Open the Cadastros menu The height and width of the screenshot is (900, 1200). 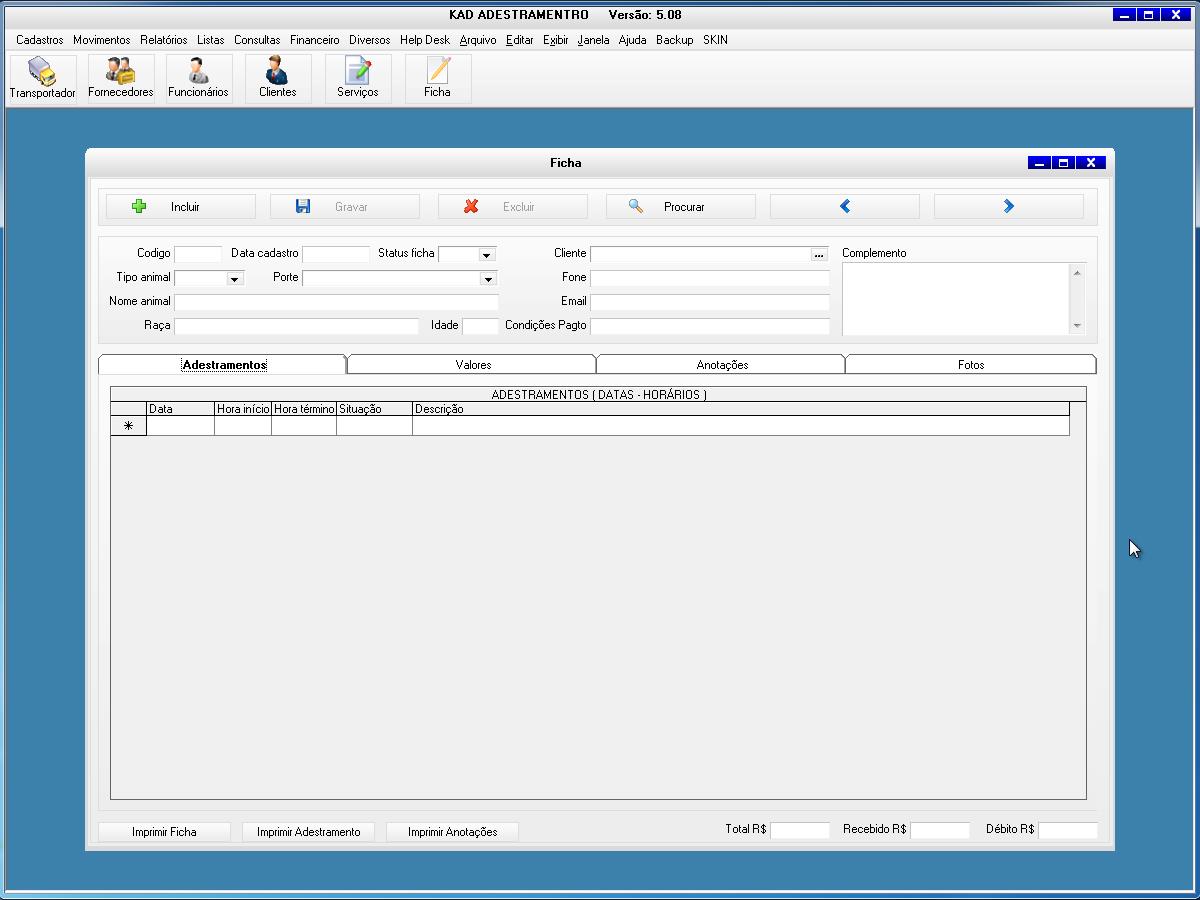[x=40, y=40]
